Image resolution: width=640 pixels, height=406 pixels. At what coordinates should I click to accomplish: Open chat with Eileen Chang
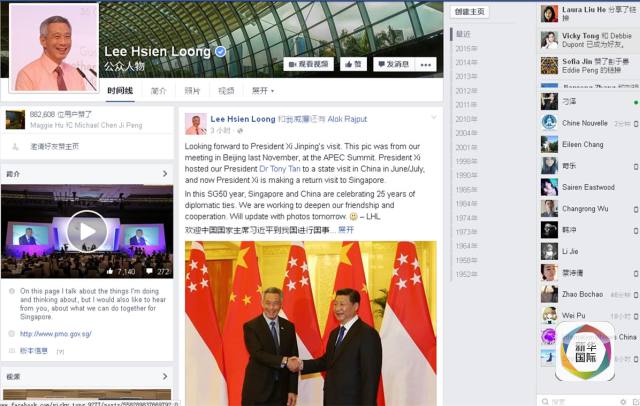click(x=588, y=144)
